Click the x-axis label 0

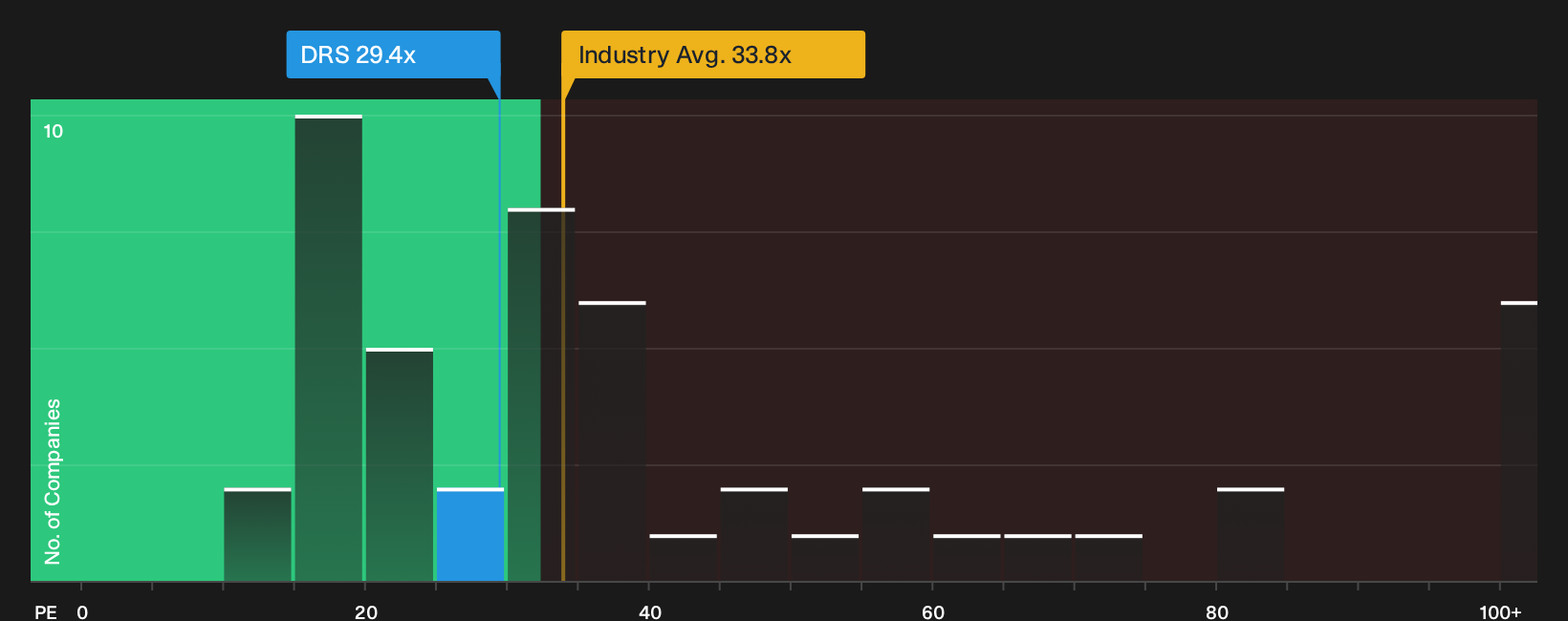point(82,611)
